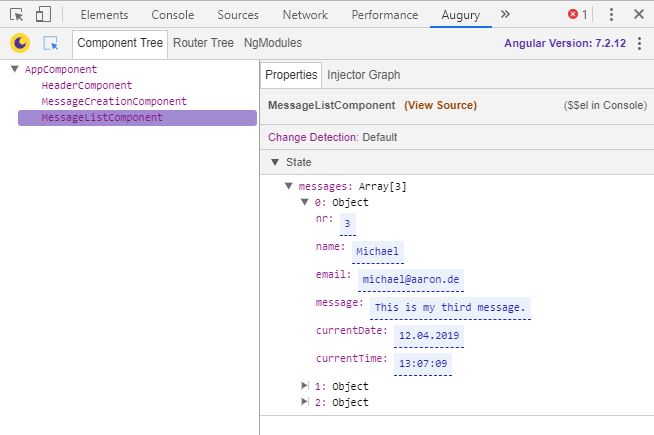This screenshot has width=654, height=435.
Task: Click the inspect element picker icon
Action: pos(17,15)
